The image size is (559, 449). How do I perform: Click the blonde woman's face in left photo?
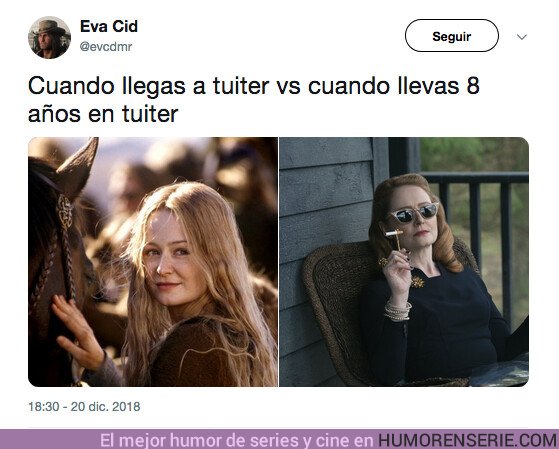(171, 257)
